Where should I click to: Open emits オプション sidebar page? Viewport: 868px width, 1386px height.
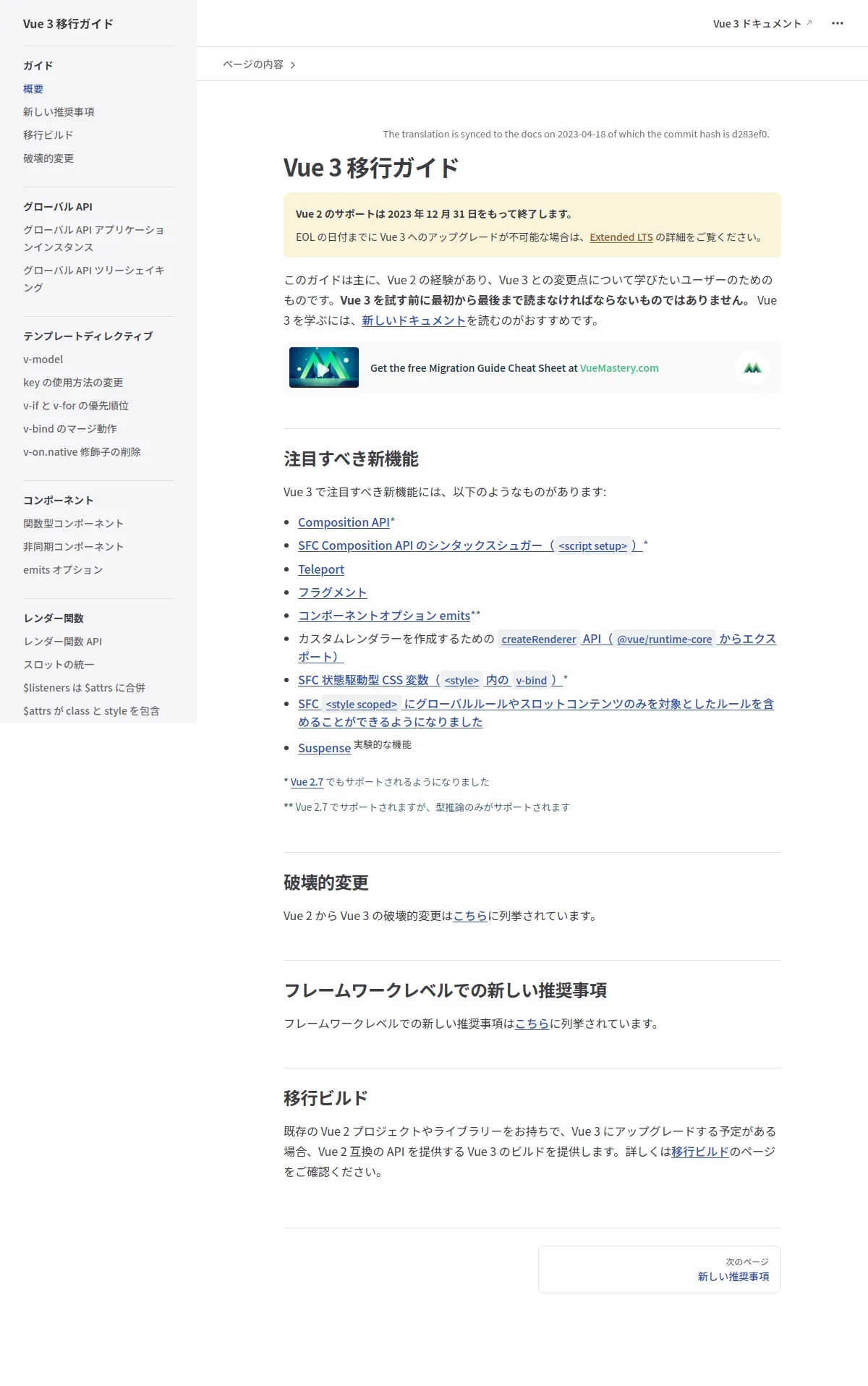pos(63,570)
